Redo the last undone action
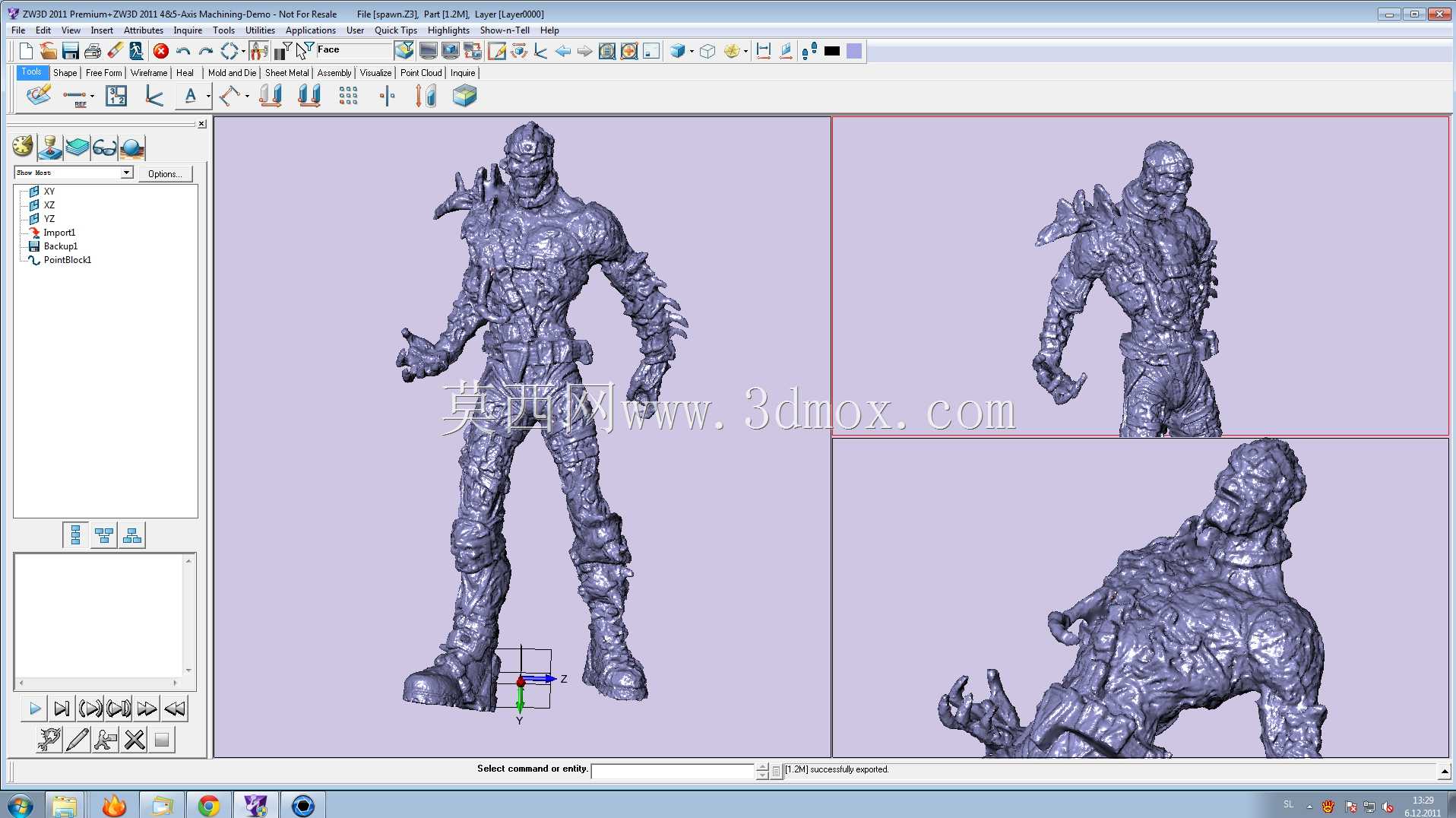1456x818 pixels. click(205, 51)
